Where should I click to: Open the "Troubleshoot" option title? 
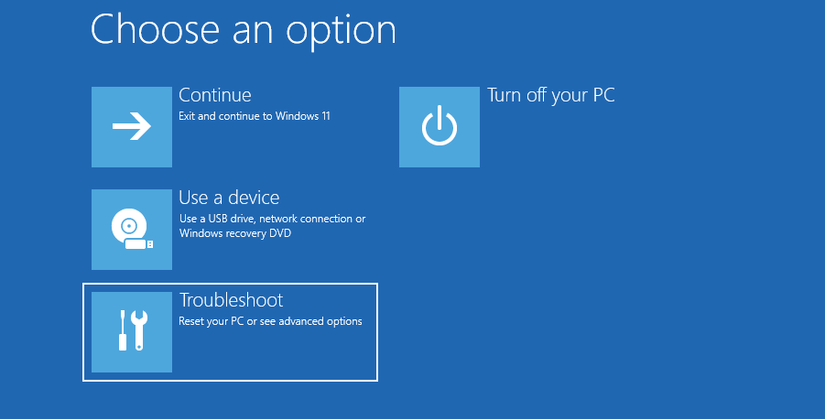point(230,300)
